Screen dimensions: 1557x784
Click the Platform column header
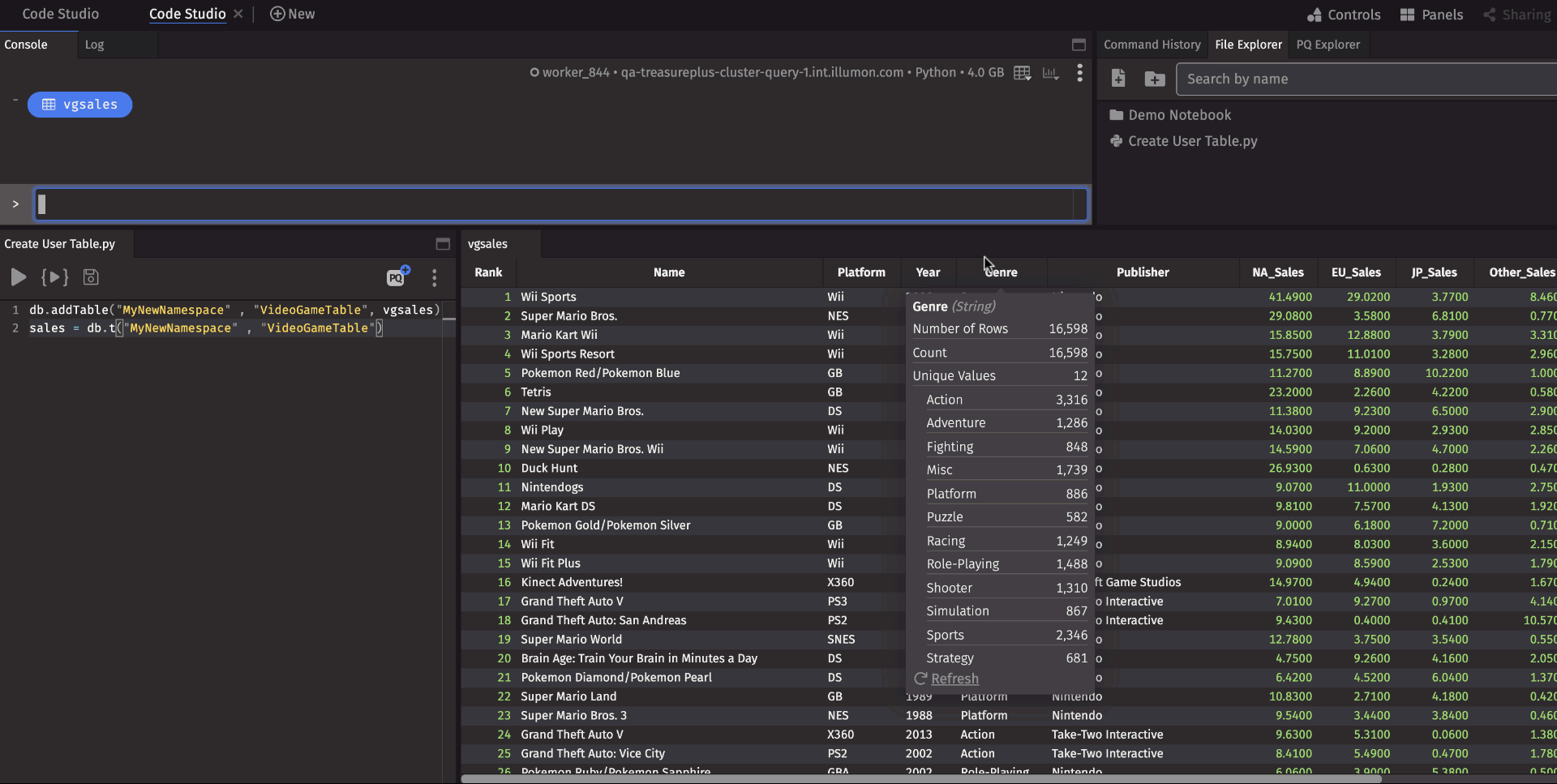click(x=861, y=272)
